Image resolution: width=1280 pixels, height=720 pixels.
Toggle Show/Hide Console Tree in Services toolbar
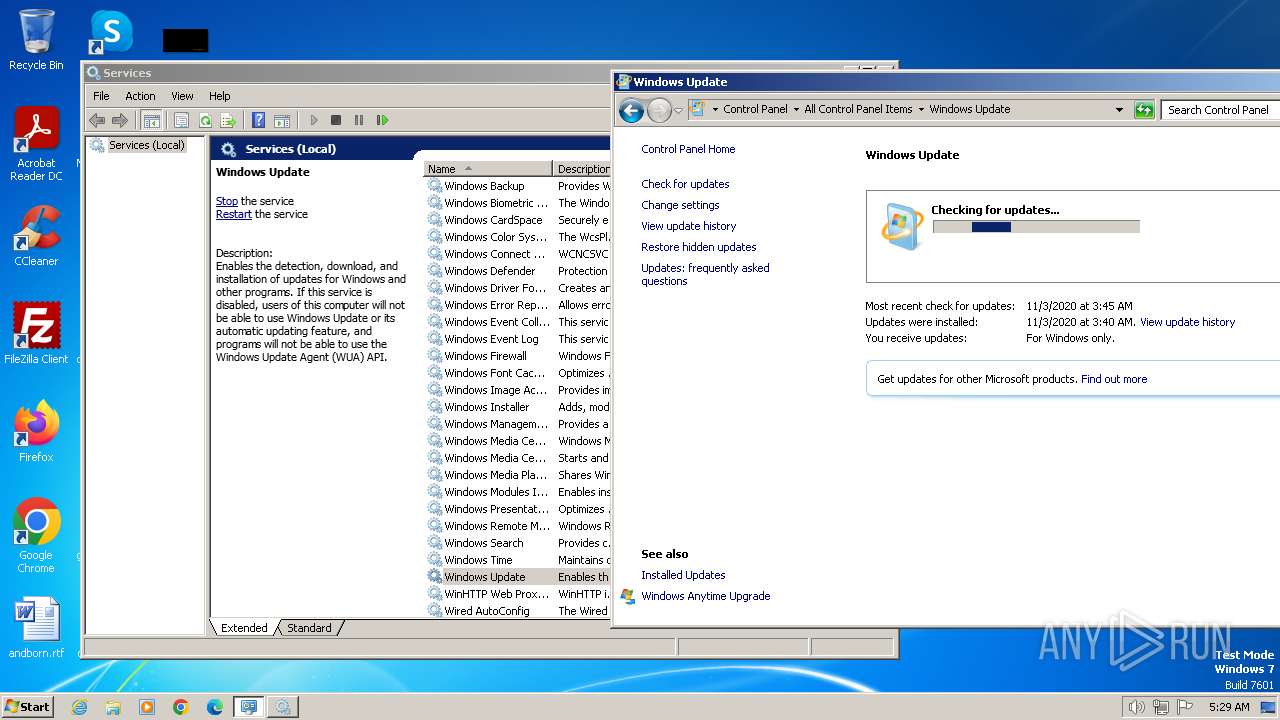152,120
